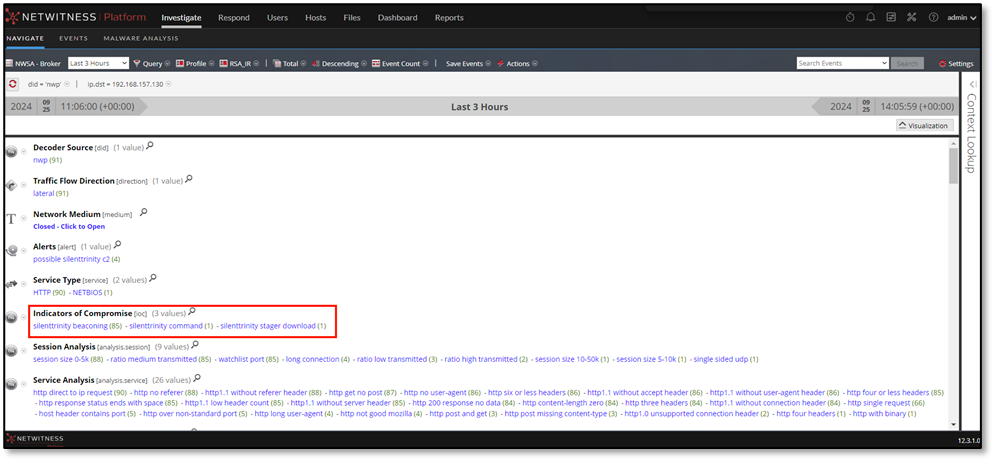
Task: Click magnifier icon next to Service Type
Action: pos(152,279)
